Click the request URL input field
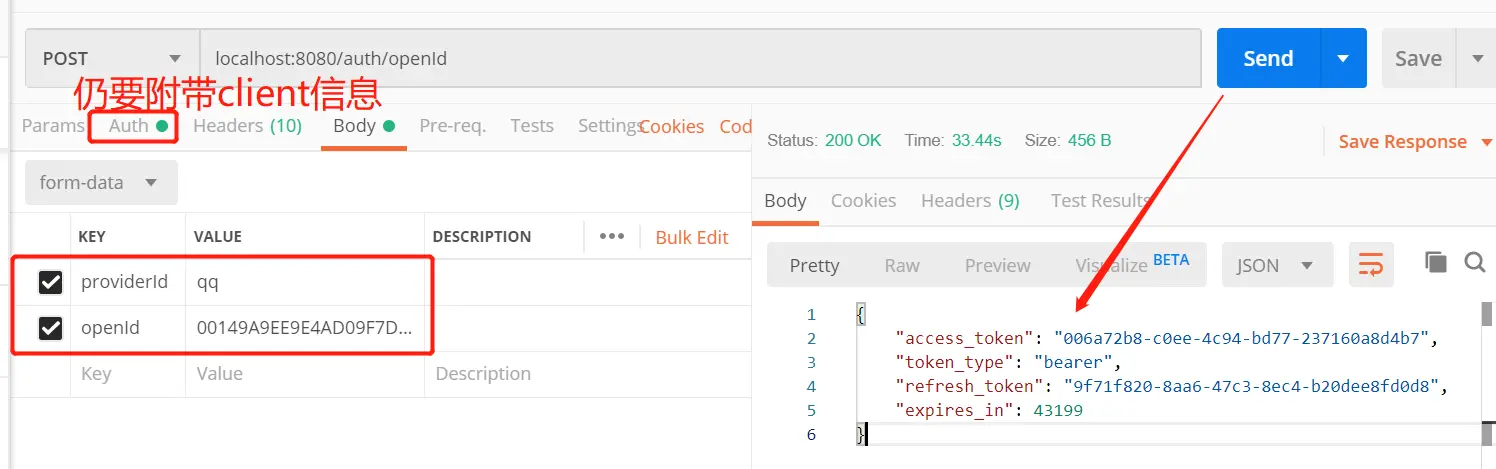Viewport: 1496px width, 469px height. (700, 59)
